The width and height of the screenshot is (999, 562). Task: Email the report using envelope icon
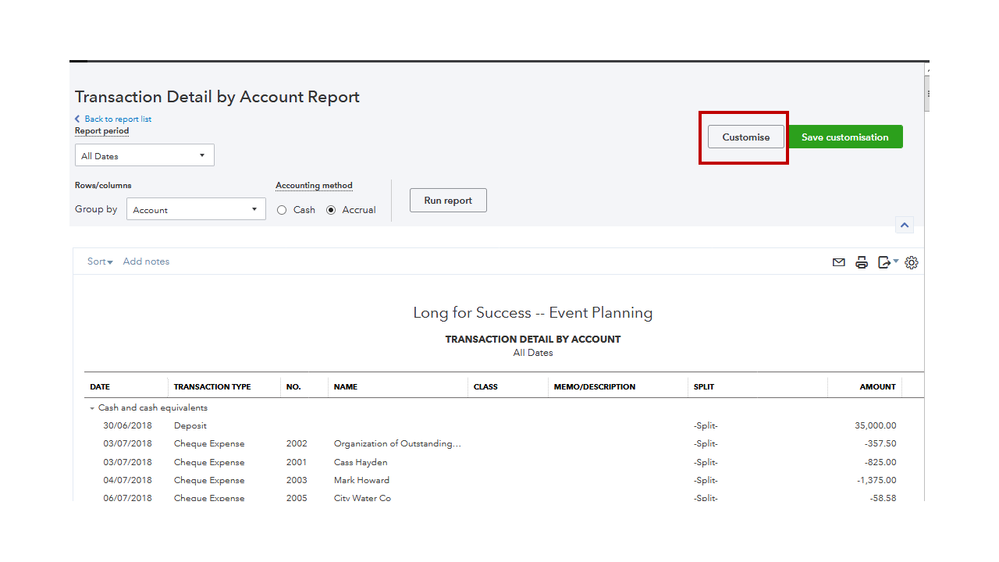(839, 263)
